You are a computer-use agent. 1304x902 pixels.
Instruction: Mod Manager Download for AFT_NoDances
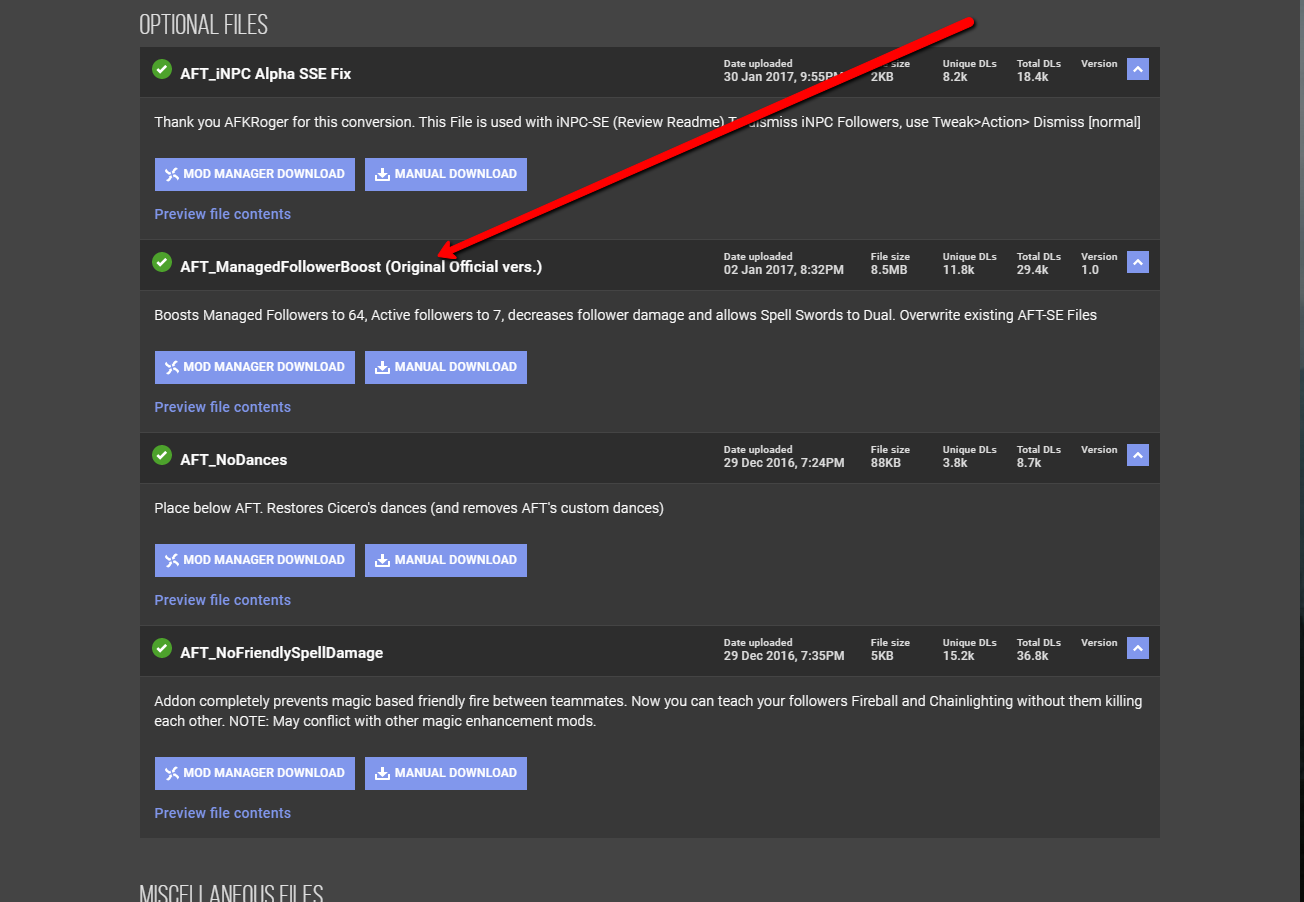point(254,560)
